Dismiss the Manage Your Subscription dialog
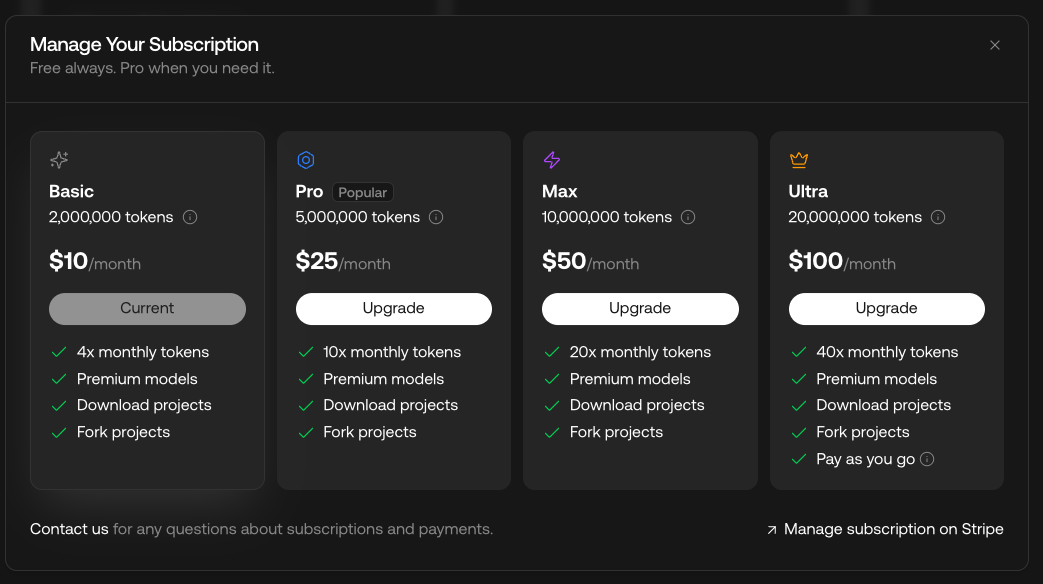Image resolution: width=1043 pixels, height=584 pixels. [995, 45]
